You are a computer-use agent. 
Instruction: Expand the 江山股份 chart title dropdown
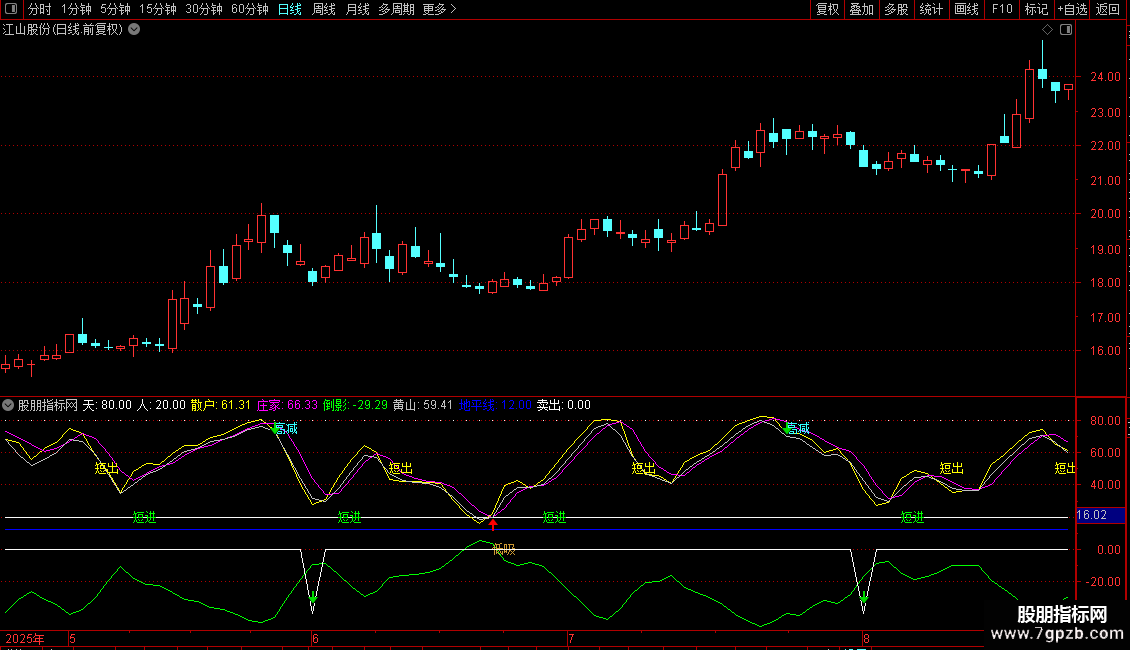(134, 29)
